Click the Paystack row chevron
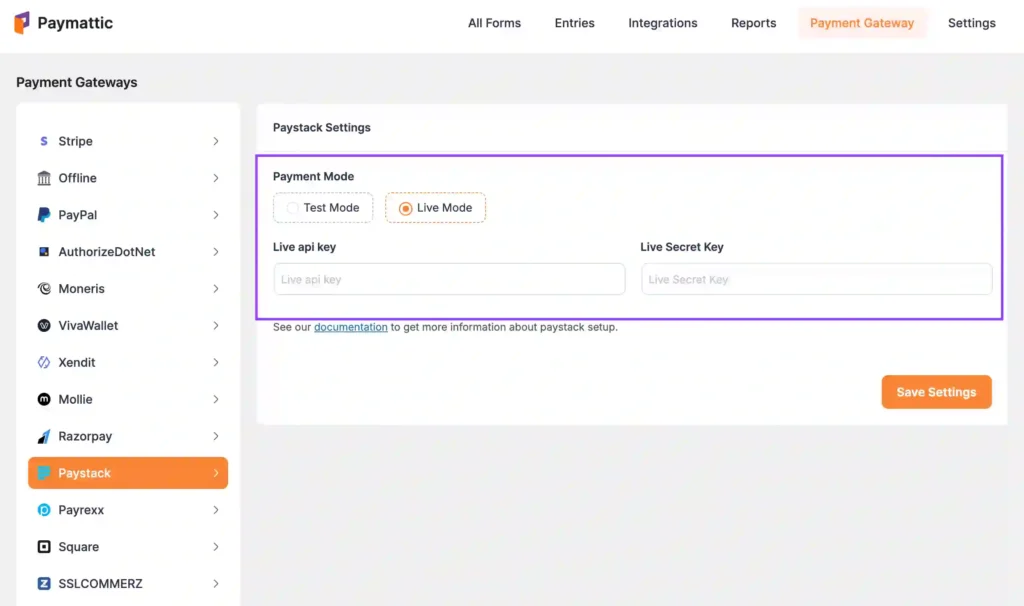Viewport: 1024px width, 606px height. [216, 473]
